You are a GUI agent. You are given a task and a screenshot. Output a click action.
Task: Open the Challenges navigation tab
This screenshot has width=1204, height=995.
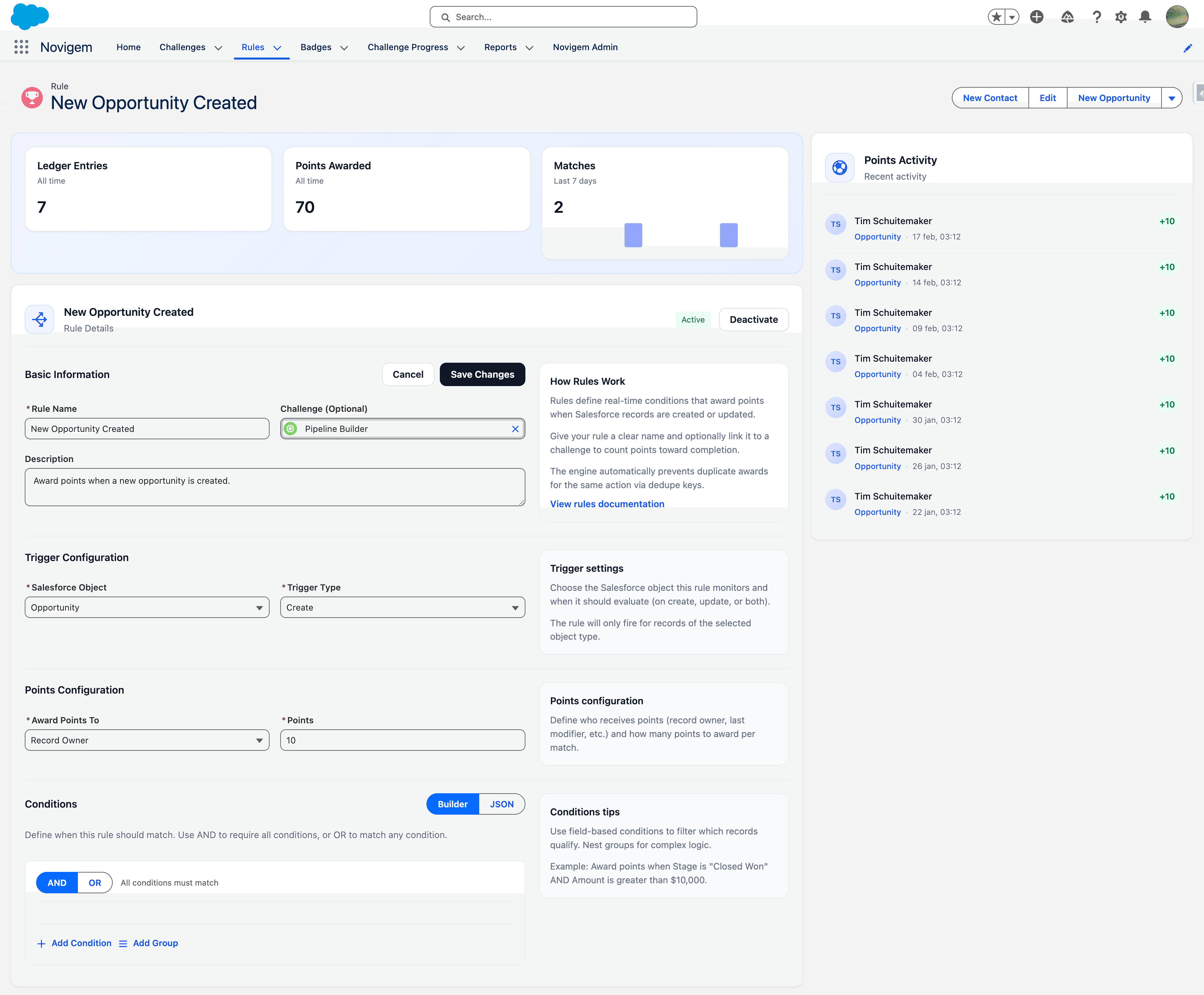182,47
